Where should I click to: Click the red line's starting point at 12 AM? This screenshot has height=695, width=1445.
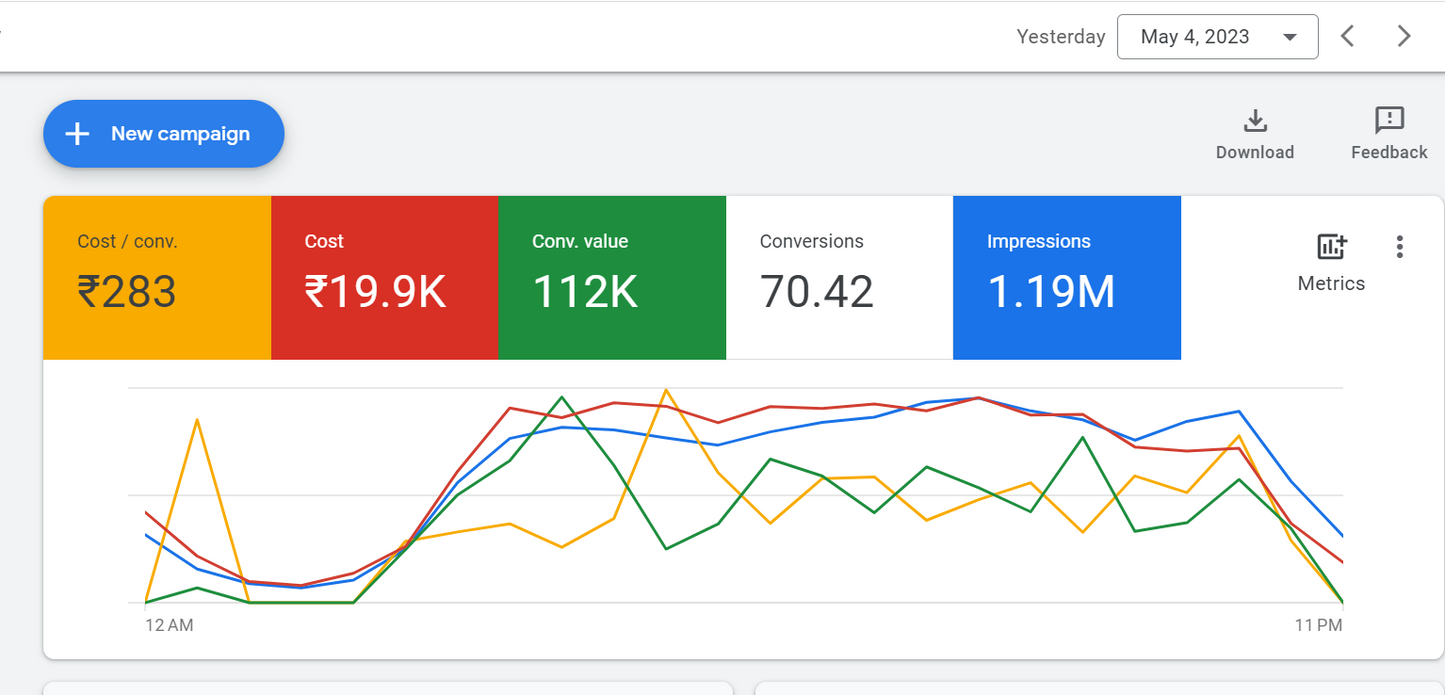tap(147, 513)
